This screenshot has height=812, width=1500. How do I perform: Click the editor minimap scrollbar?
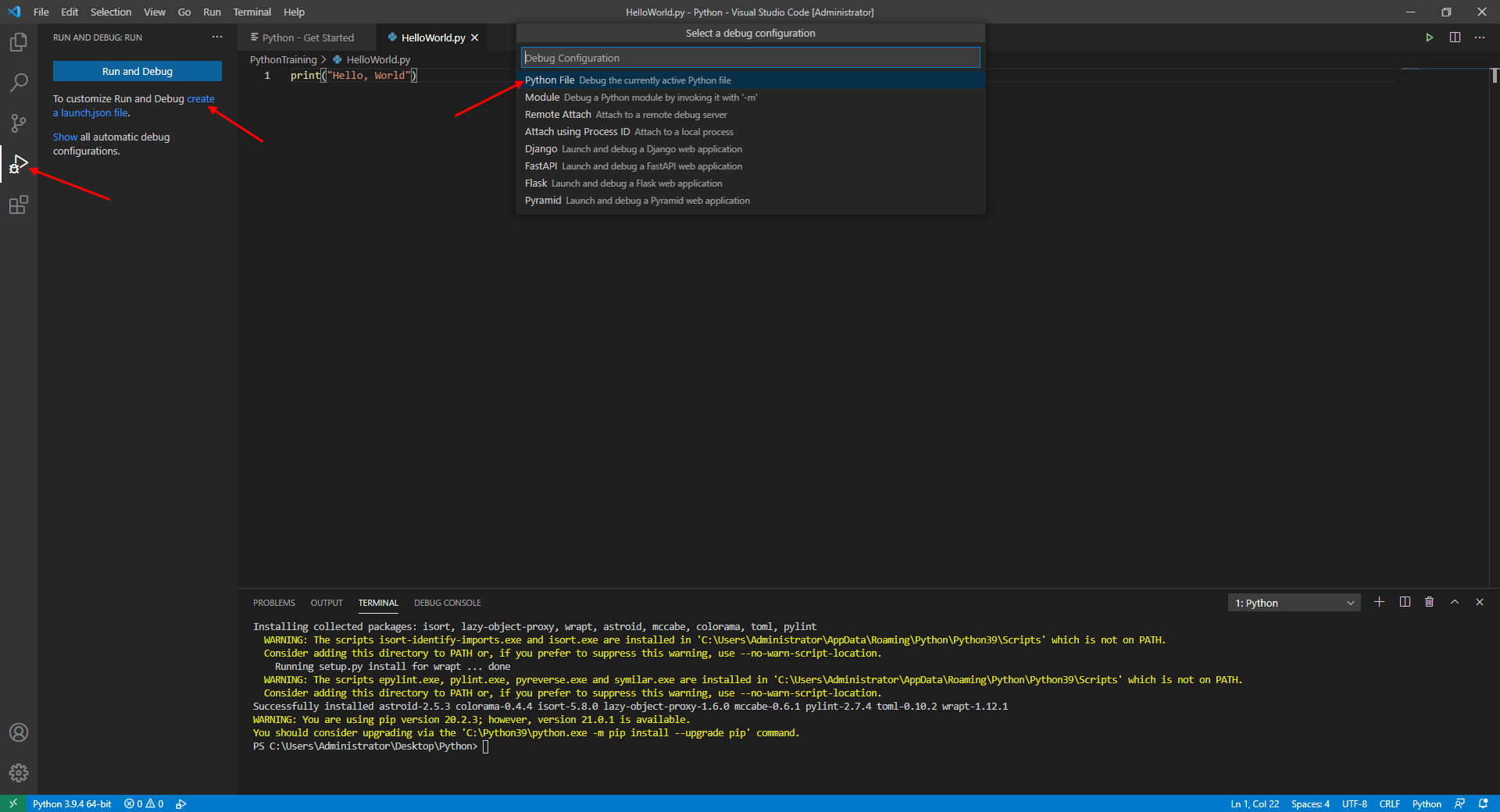point(1494,76)
